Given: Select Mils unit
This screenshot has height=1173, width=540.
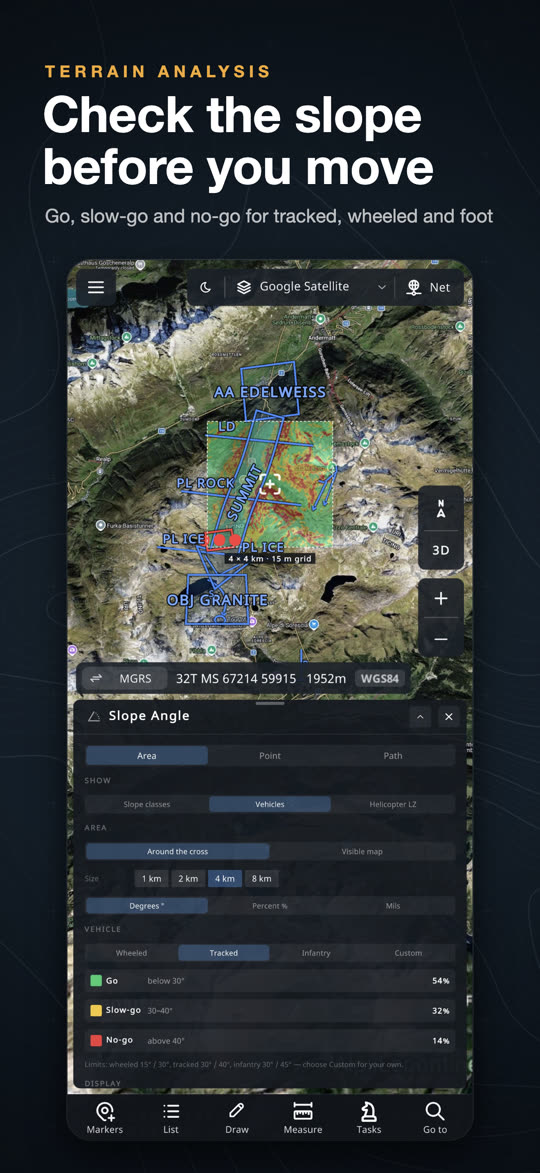Looking at the screenshot, I should [x=393, y=905].
